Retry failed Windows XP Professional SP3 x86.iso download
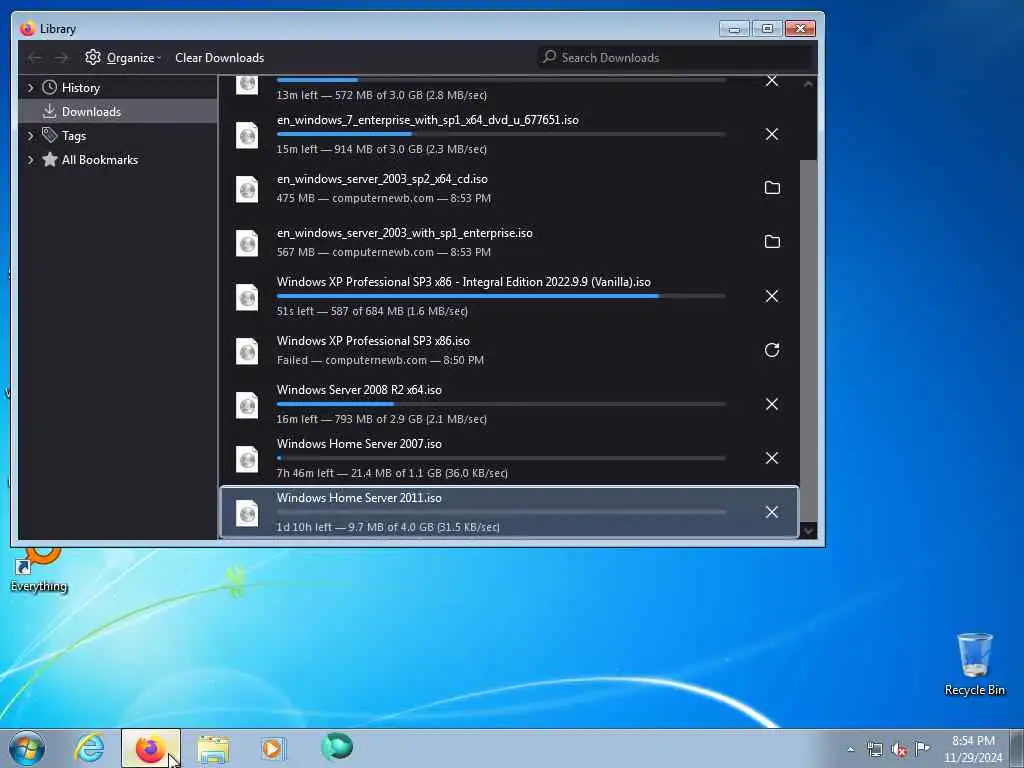1024x768 pixels. pos(771,350)
